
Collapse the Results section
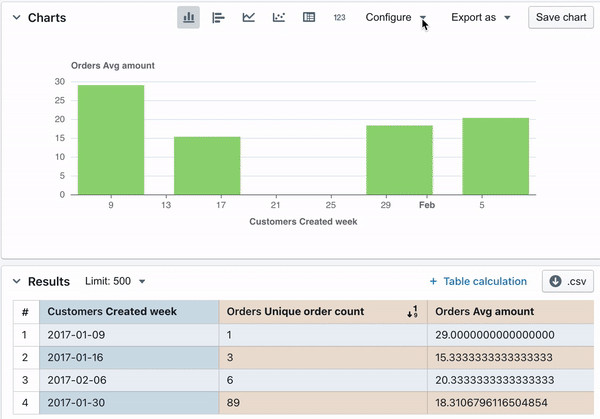coord(16,282)
